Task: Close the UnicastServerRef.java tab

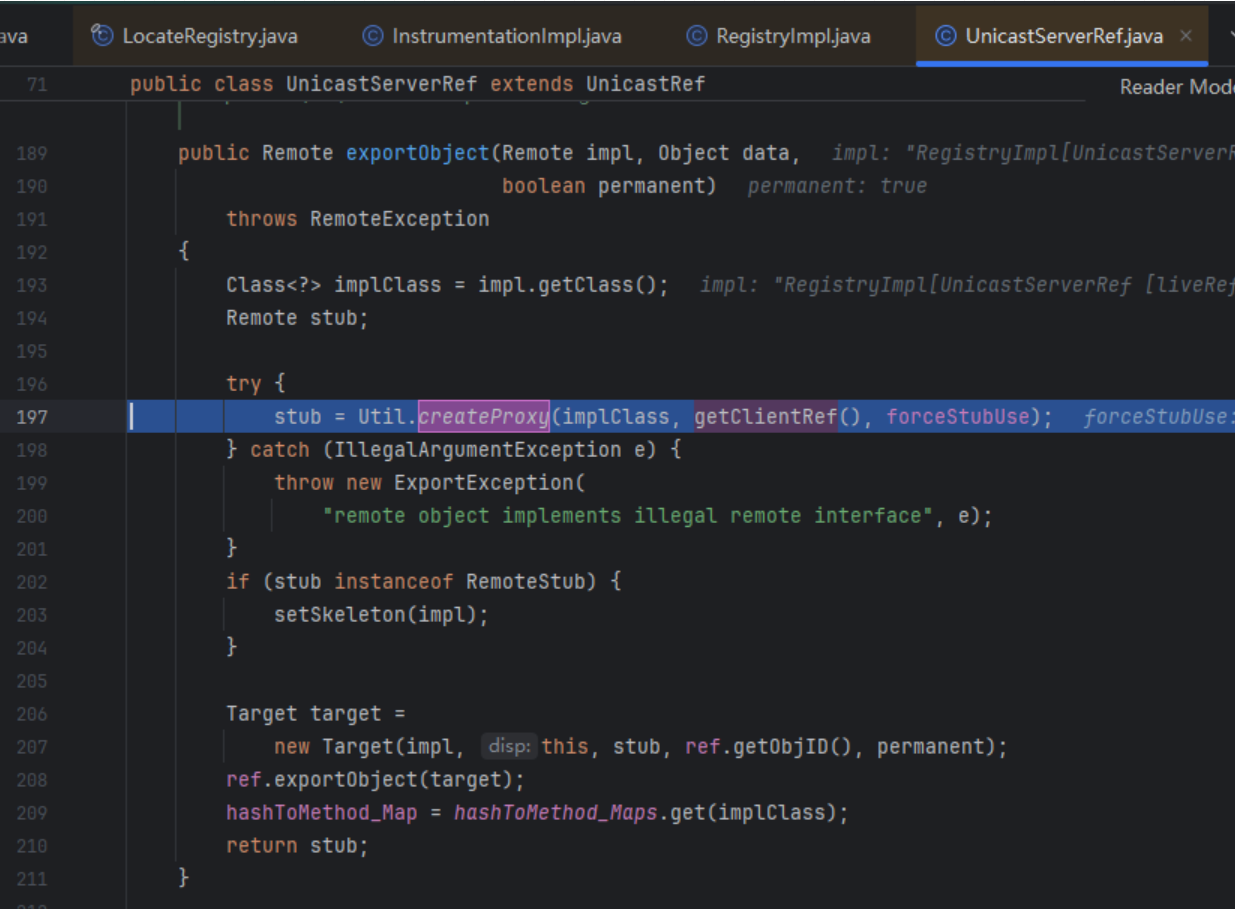Action: tap(1186, 36)
